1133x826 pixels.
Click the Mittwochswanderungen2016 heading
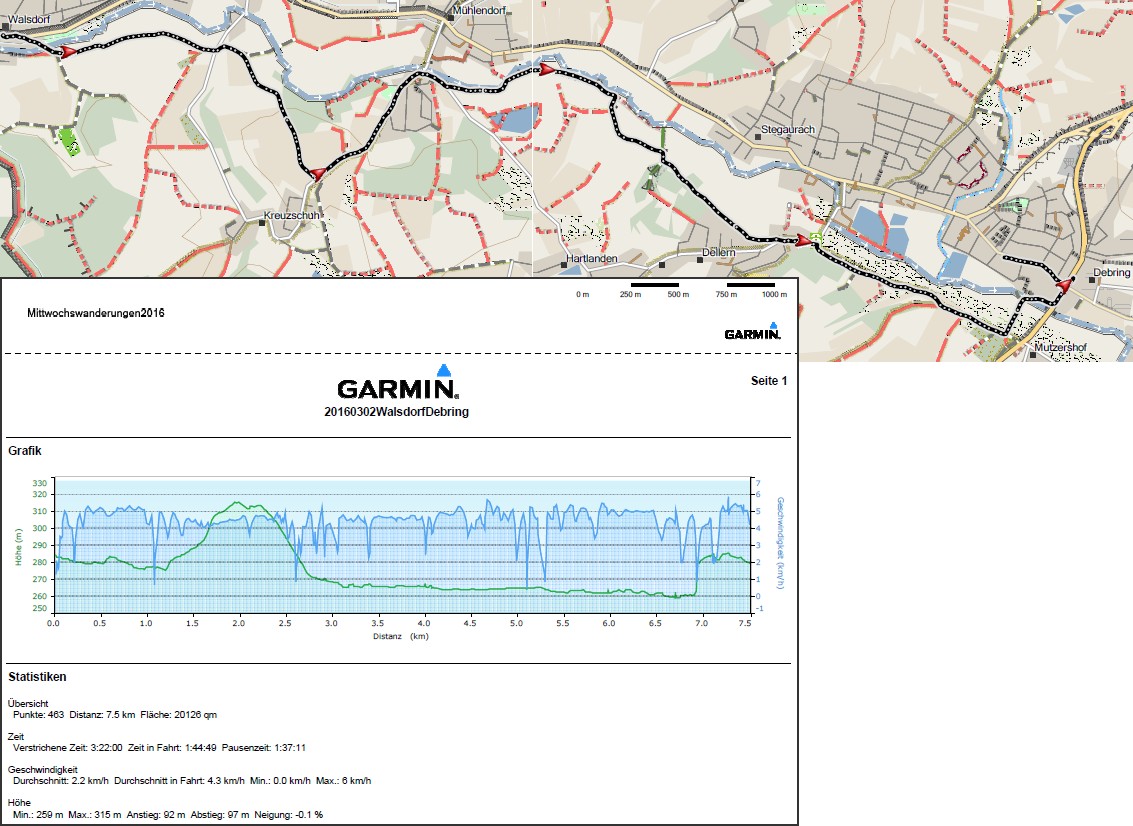pyautogui.click(x=96, y=313)
